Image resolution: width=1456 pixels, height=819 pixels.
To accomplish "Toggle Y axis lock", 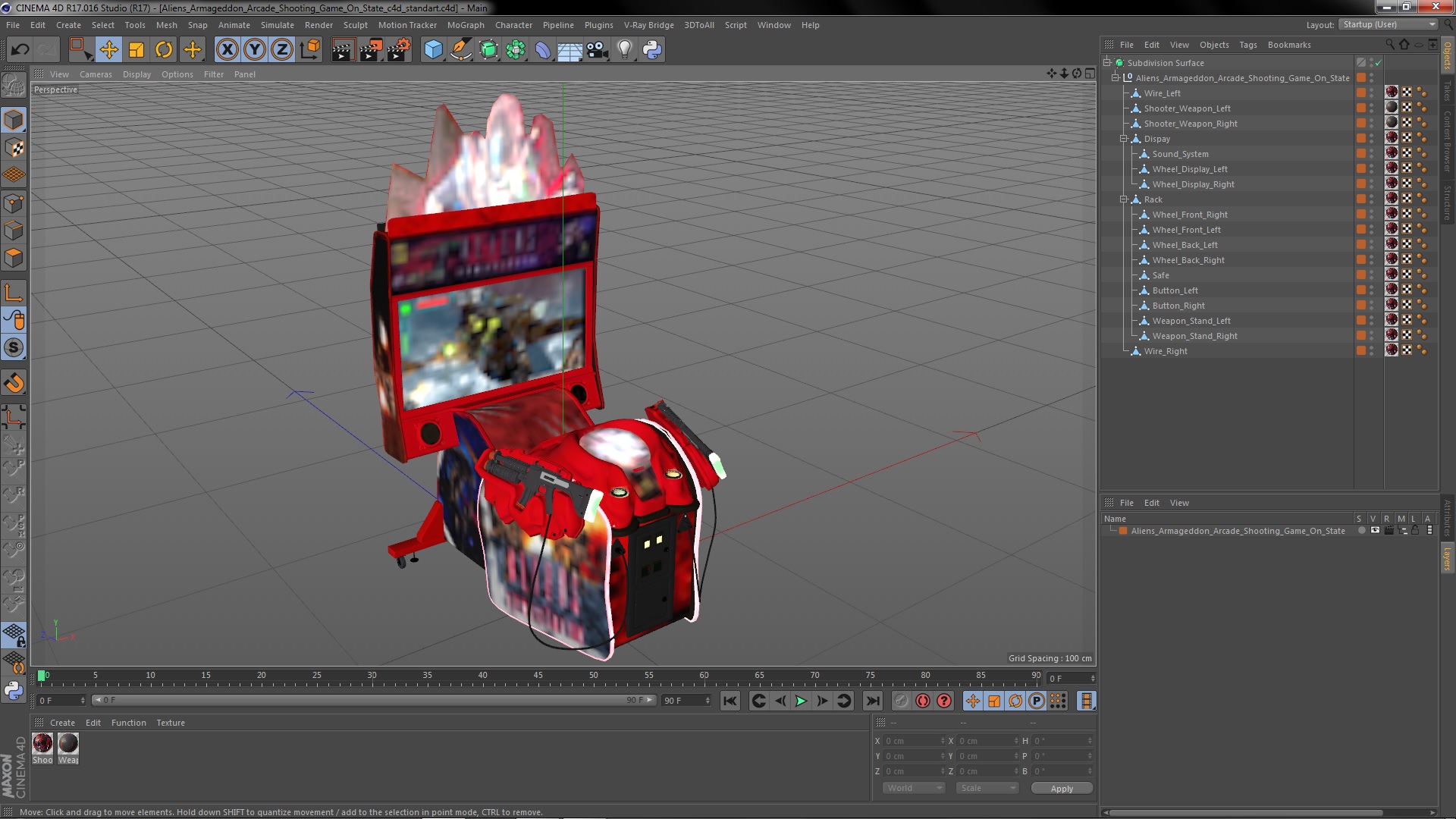I will (x=255, y=50).
